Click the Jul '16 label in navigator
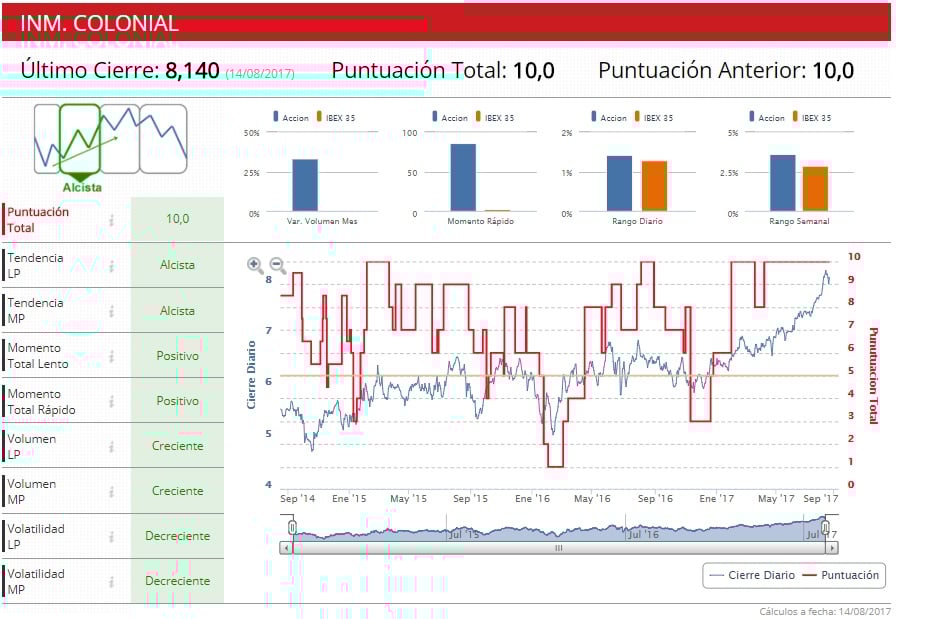Viewport: 927px width, 619px height. (643, 534)
